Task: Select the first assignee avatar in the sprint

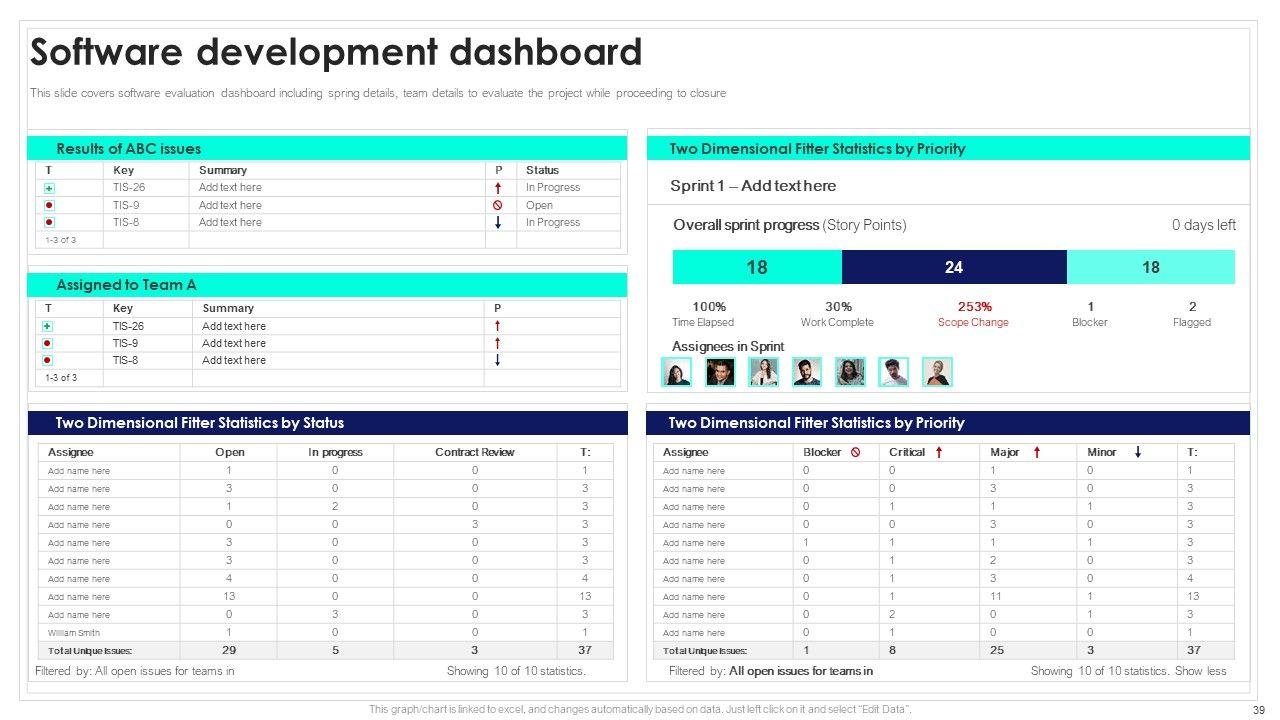Action: (x=677, y=372)
